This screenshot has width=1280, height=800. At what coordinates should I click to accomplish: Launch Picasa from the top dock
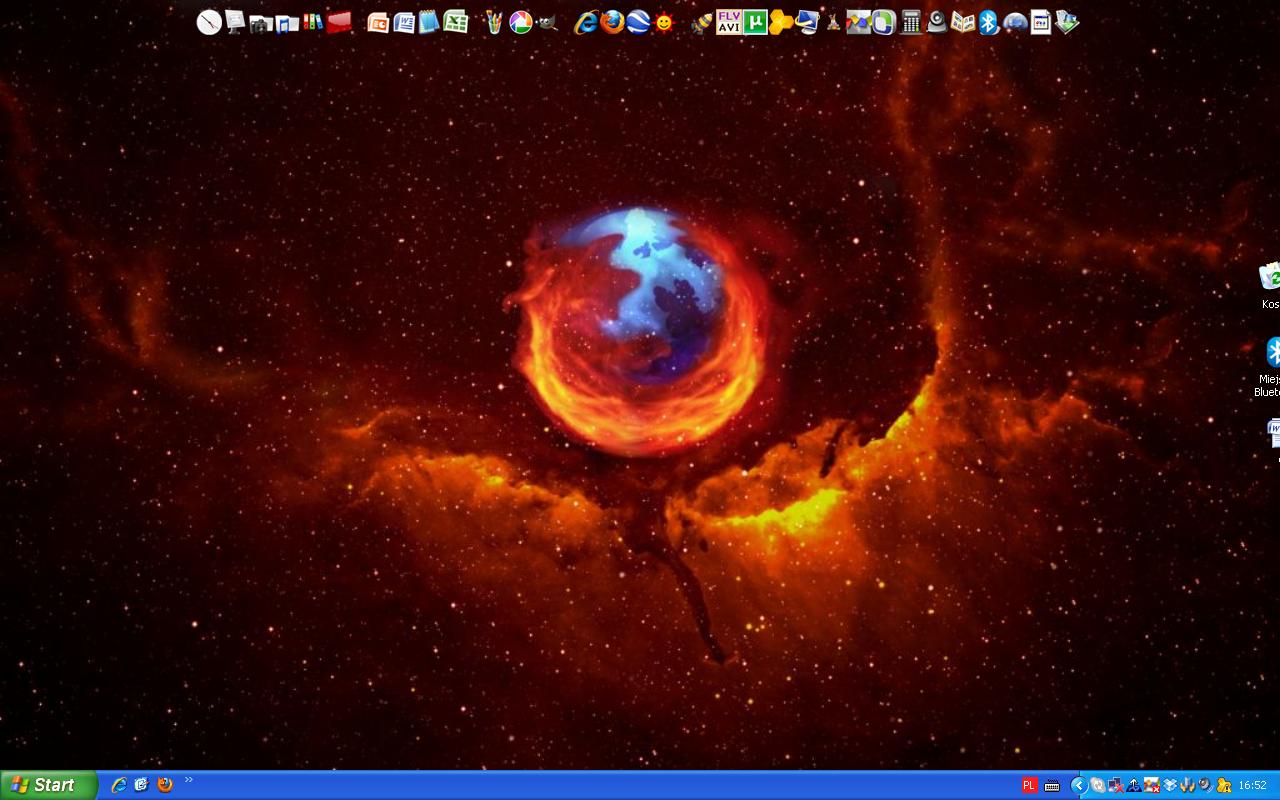tap(520, 22)
